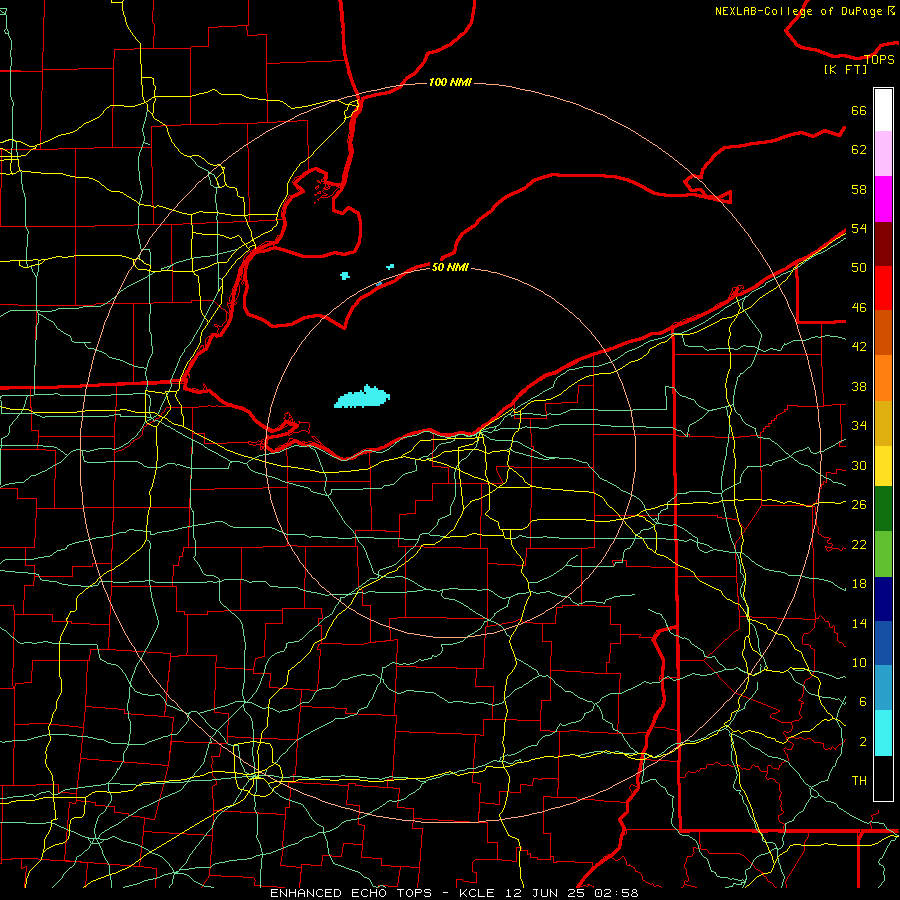Screen dimensions: 900x900
Task: Click the legend value '18'
Action: click(x=859, y=584)
